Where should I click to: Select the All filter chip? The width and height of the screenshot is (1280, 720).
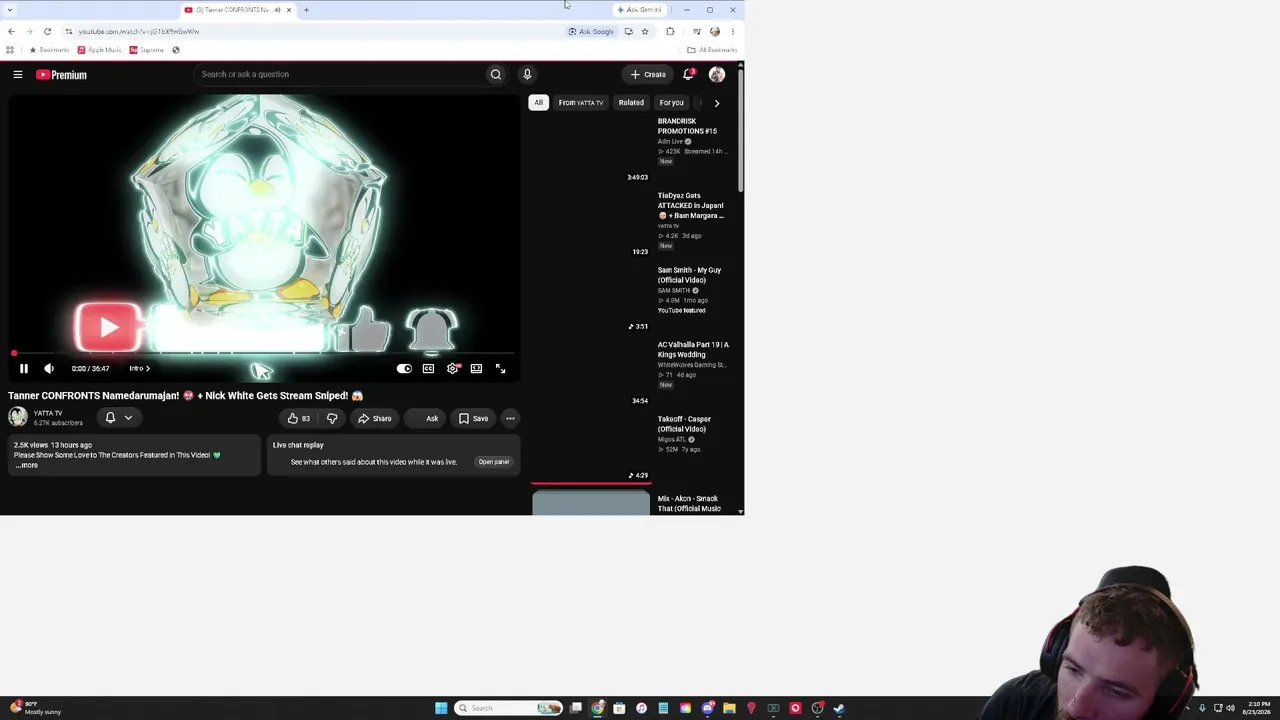538,102
